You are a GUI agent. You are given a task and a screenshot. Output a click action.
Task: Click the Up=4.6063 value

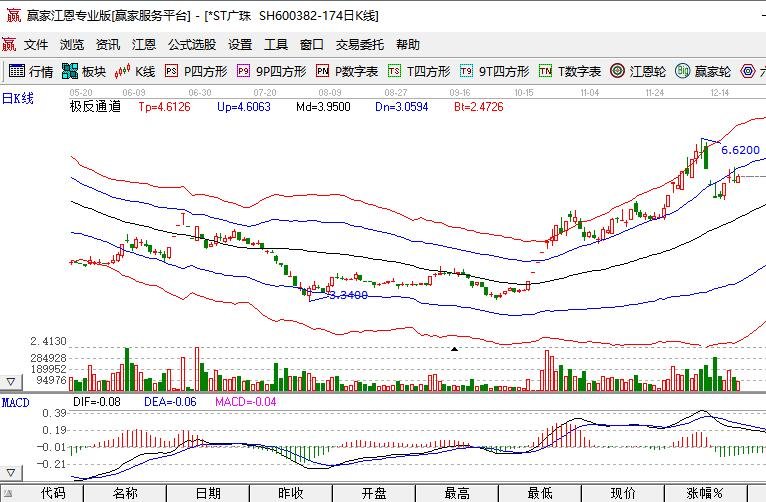[x=244, y=107]
